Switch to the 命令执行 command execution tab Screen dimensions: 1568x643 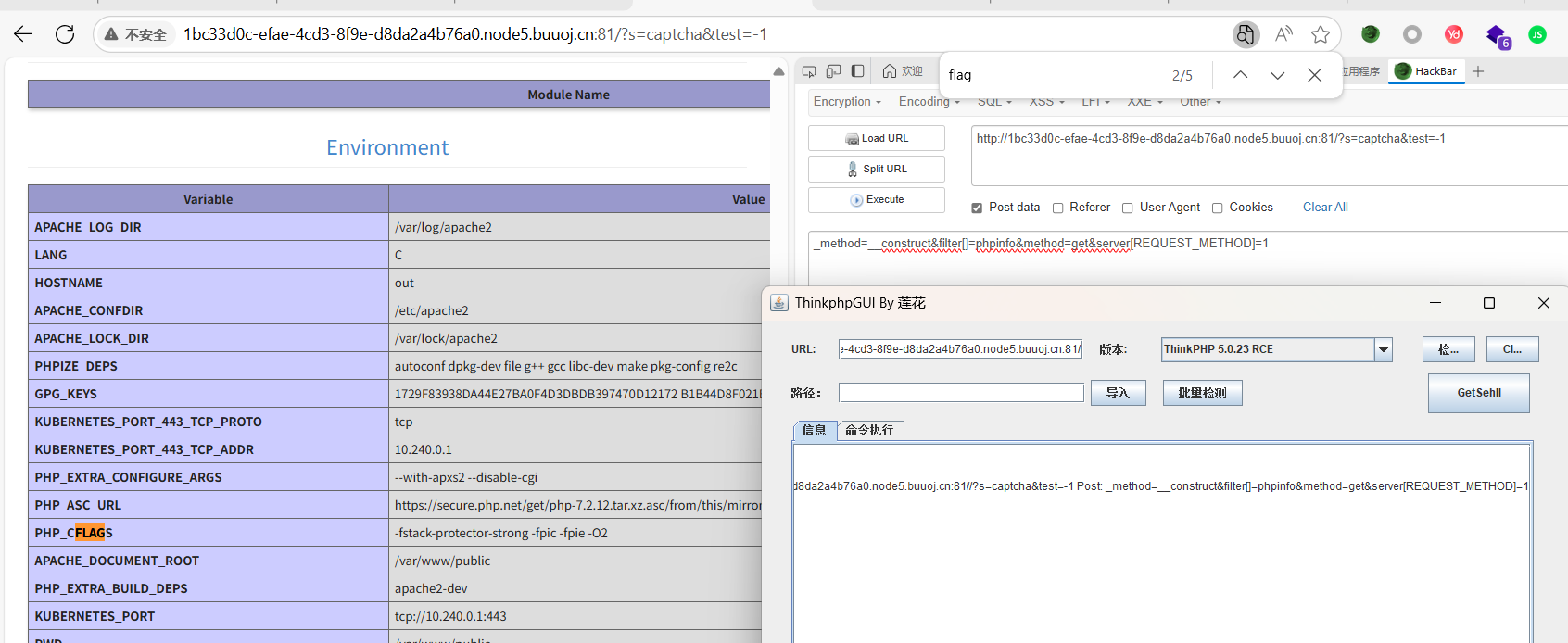870,430
